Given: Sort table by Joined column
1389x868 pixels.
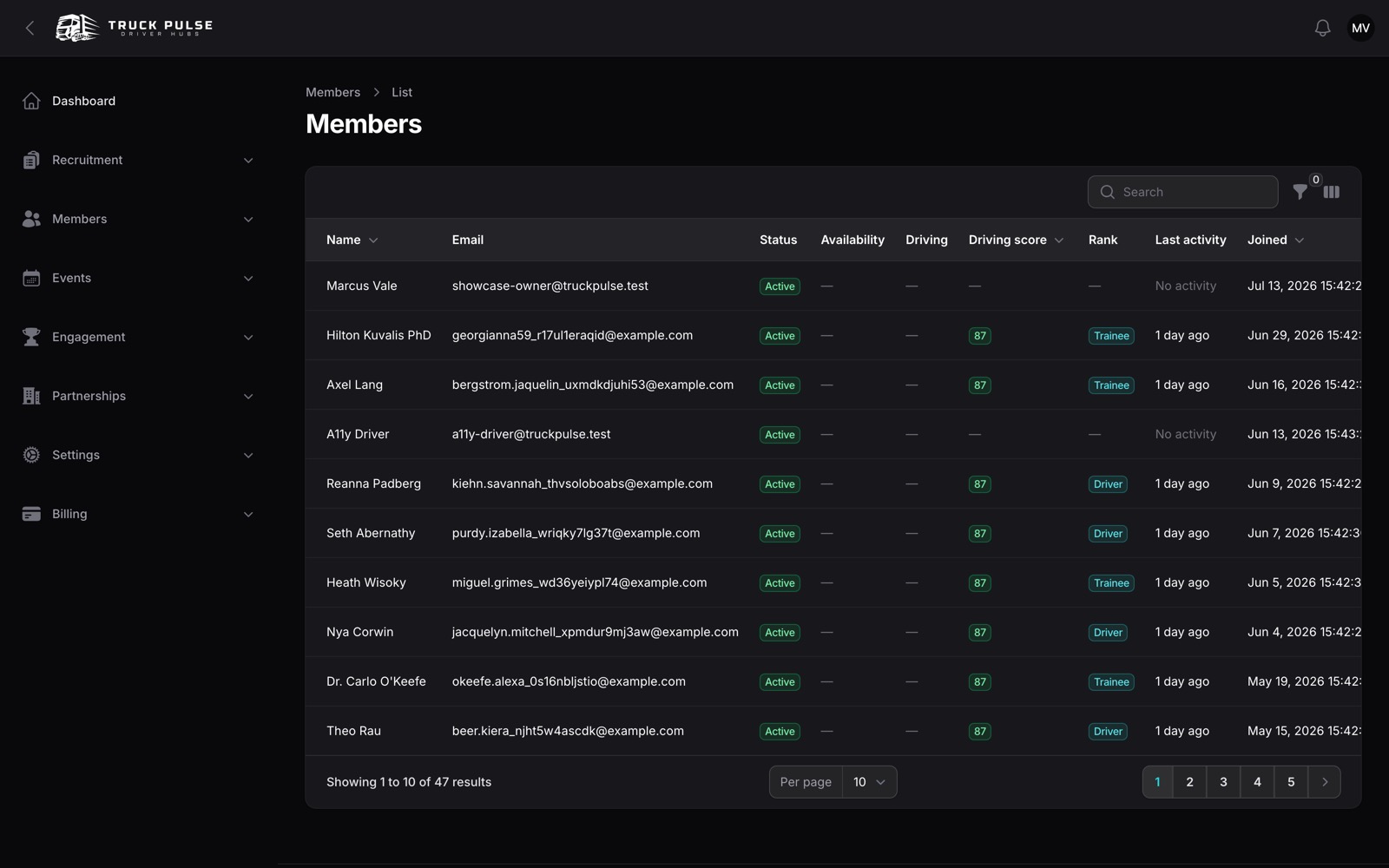Looking at the screenshot, I should coord(1275,240).
